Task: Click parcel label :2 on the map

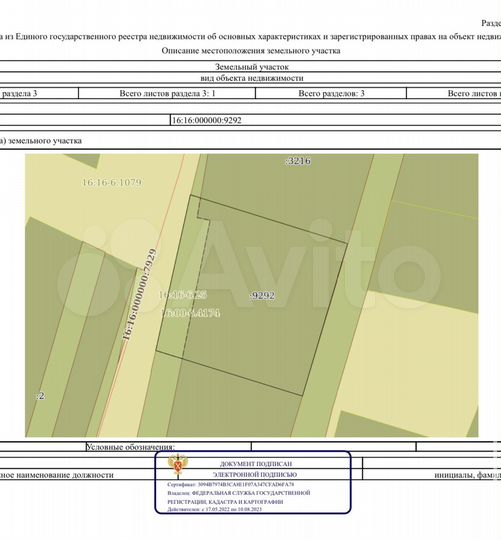Action: pyautogui.click(x=41, y=396)
